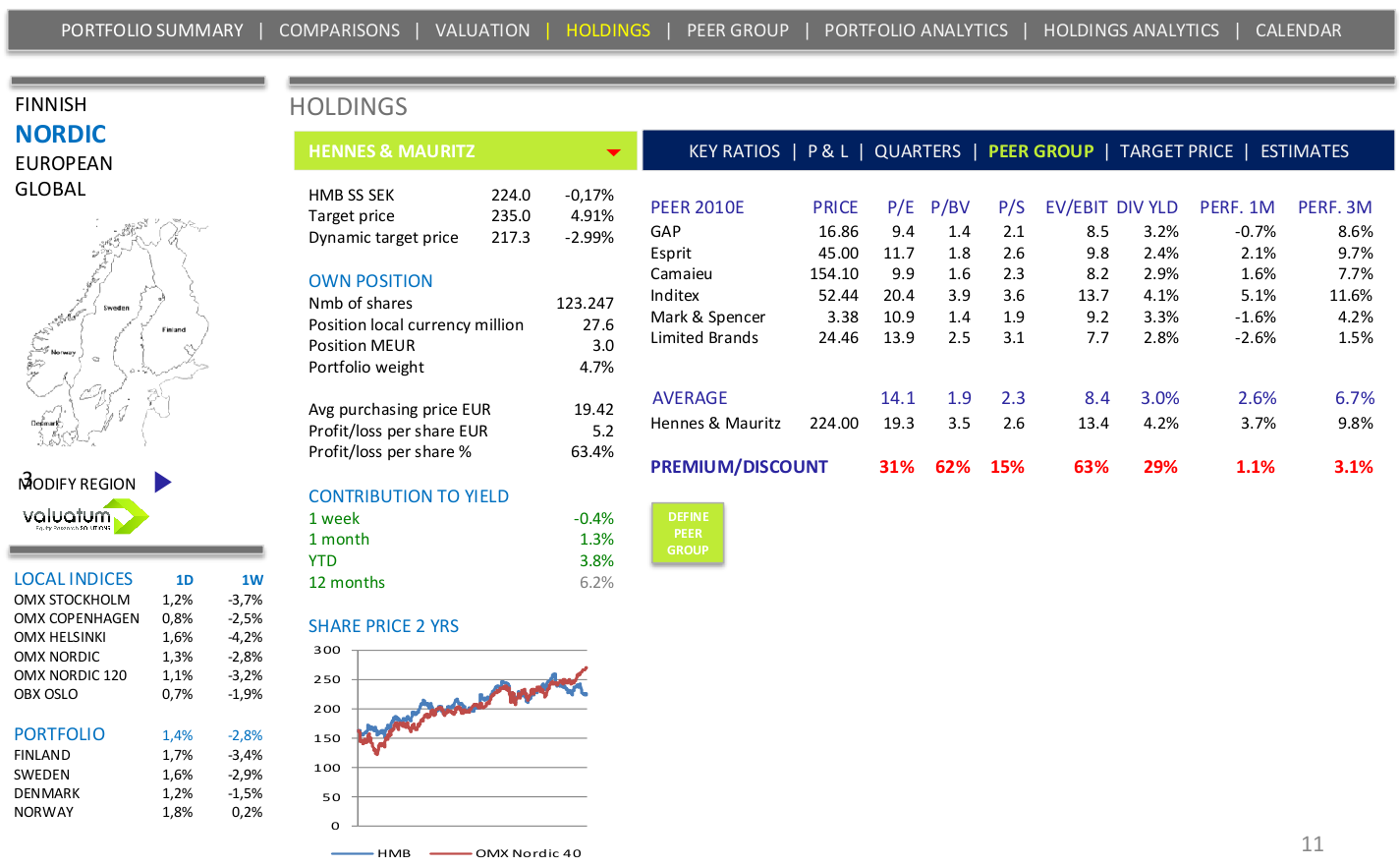Select the Finnish region
1400x867 pixels.
pos(51,104)
